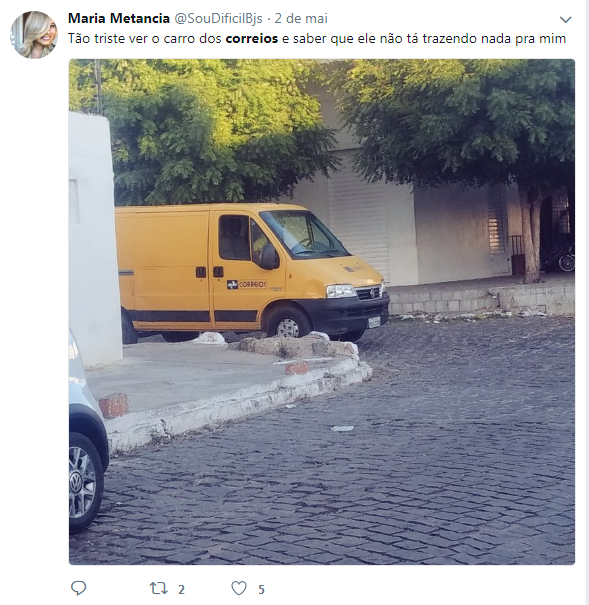Viewport: 589px width, 605px height.
Task: Click the closed white shutter door in photo
Action: [x=358, y=216]
